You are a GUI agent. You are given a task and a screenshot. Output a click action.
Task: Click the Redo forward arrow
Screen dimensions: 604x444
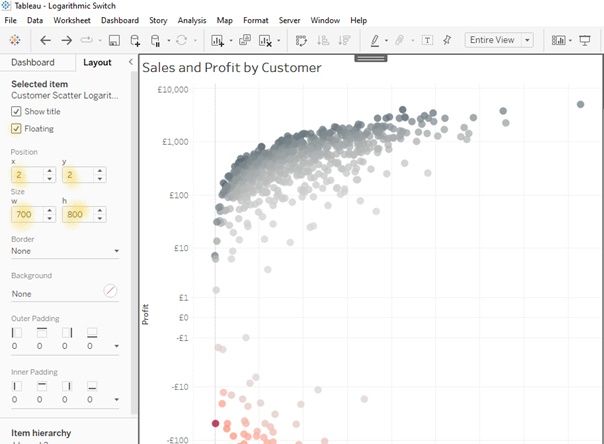coord(67,40)
